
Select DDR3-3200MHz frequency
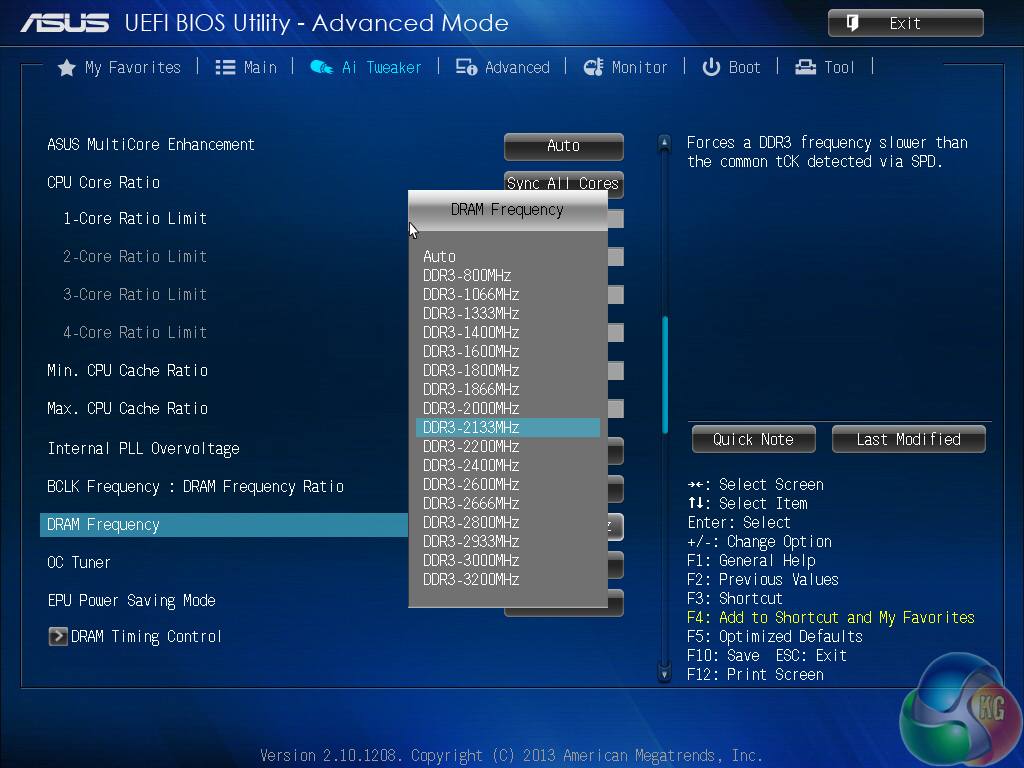[507, 579]
